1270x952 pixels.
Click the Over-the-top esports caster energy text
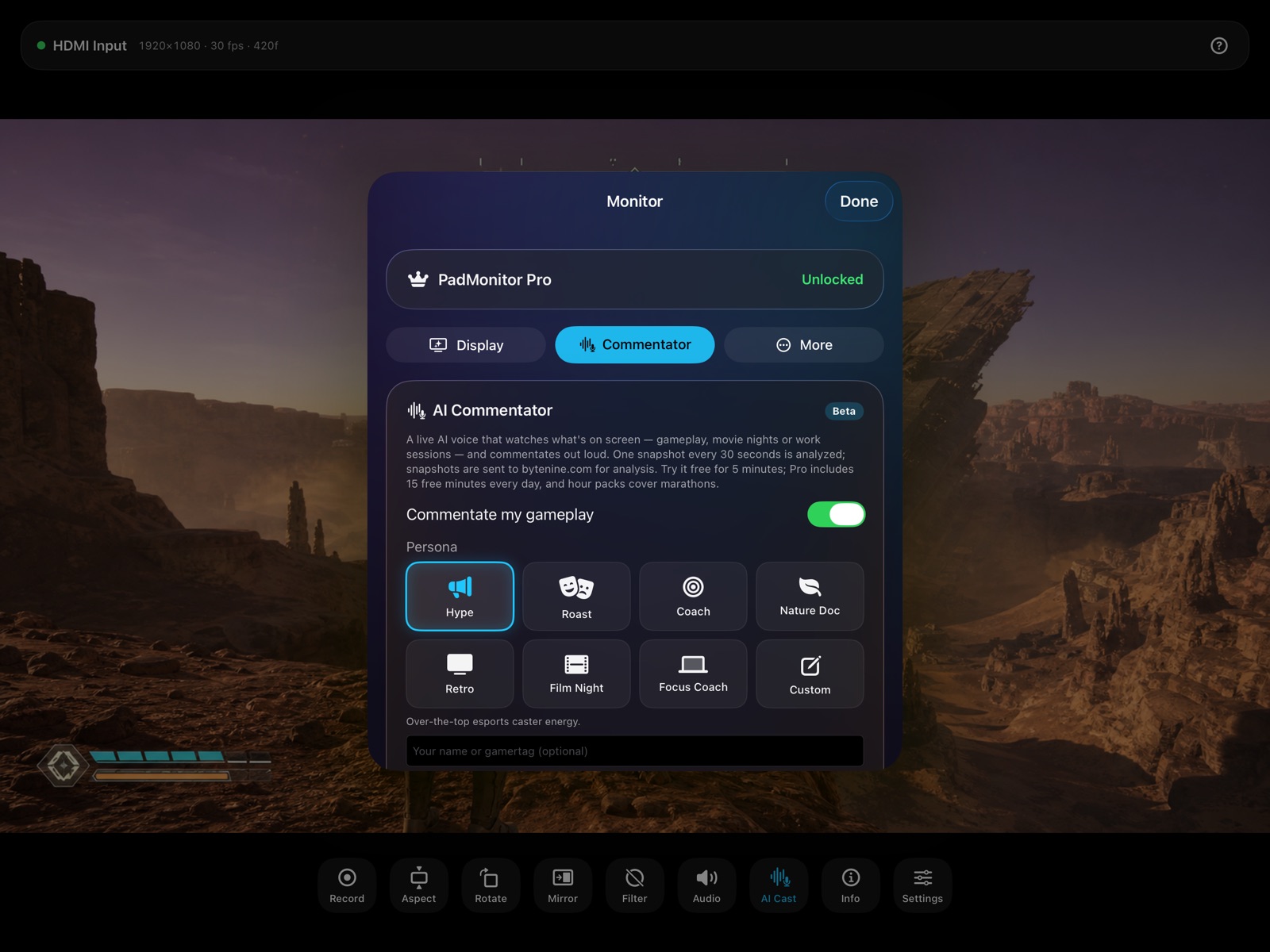[493, 721]
